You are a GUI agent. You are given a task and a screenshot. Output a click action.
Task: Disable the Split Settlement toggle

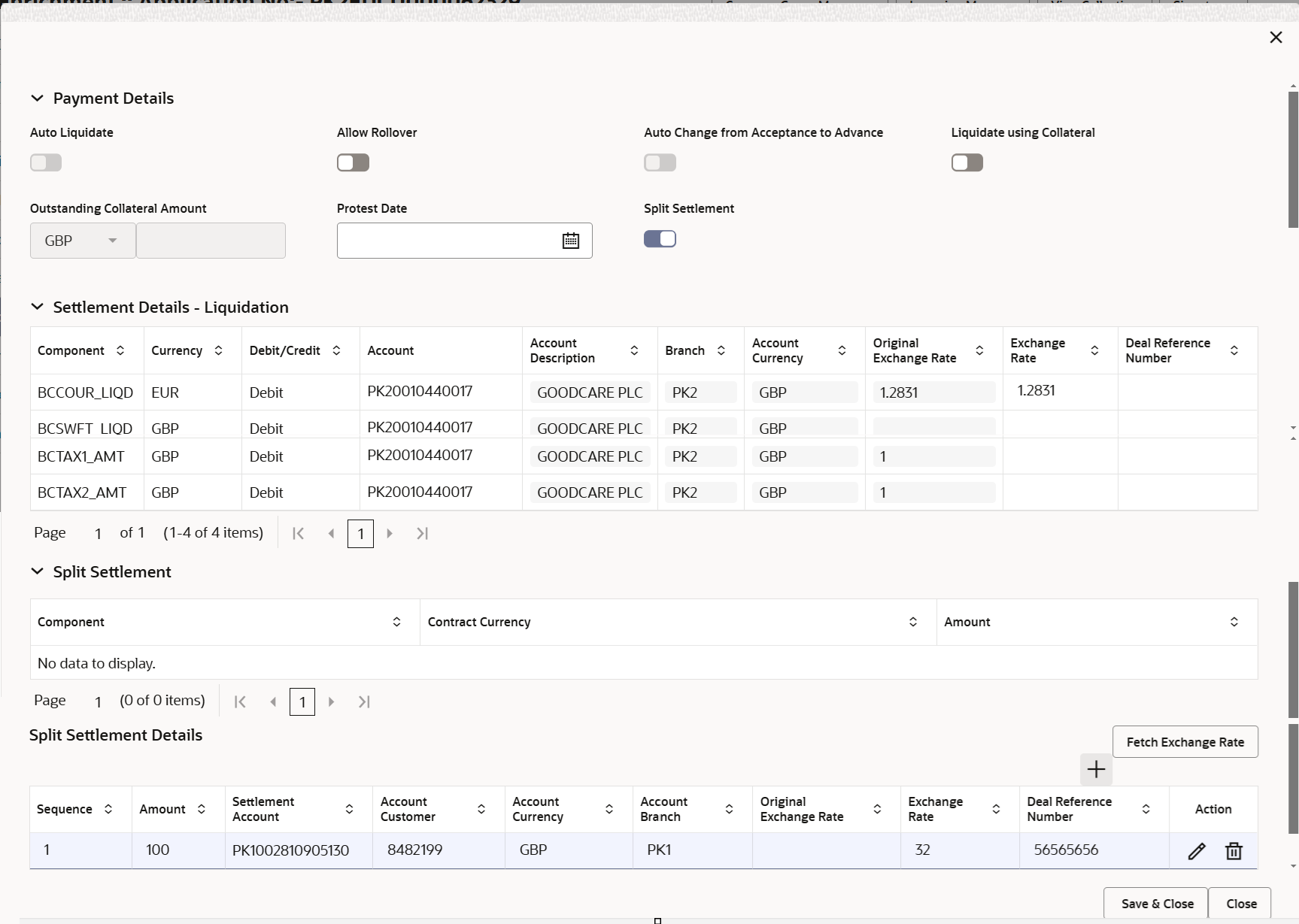tap(660, 238)
